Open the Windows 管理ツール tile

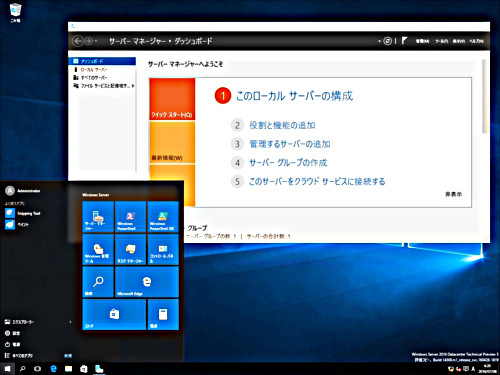[x=98, y=249]
